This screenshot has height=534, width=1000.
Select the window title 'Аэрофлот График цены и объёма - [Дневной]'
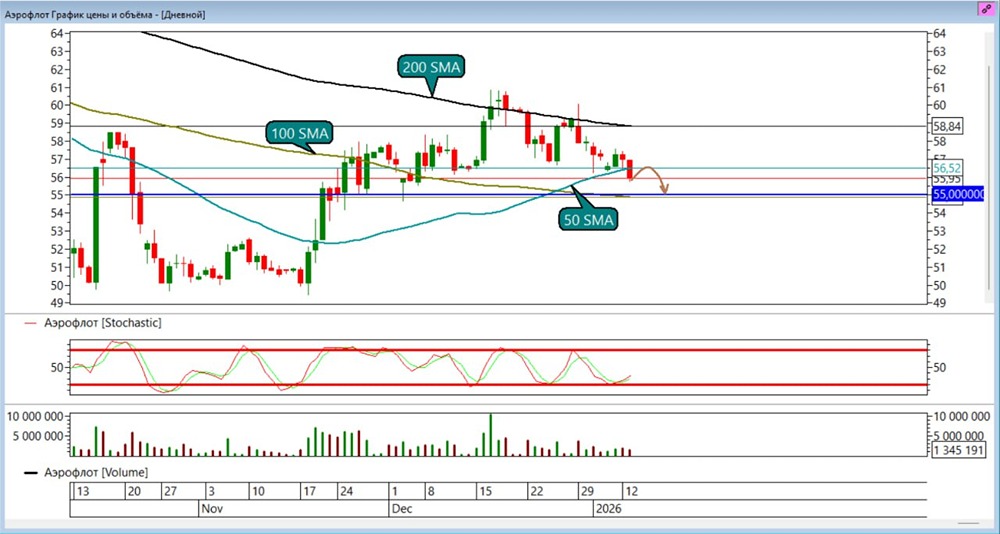point(105,13)
